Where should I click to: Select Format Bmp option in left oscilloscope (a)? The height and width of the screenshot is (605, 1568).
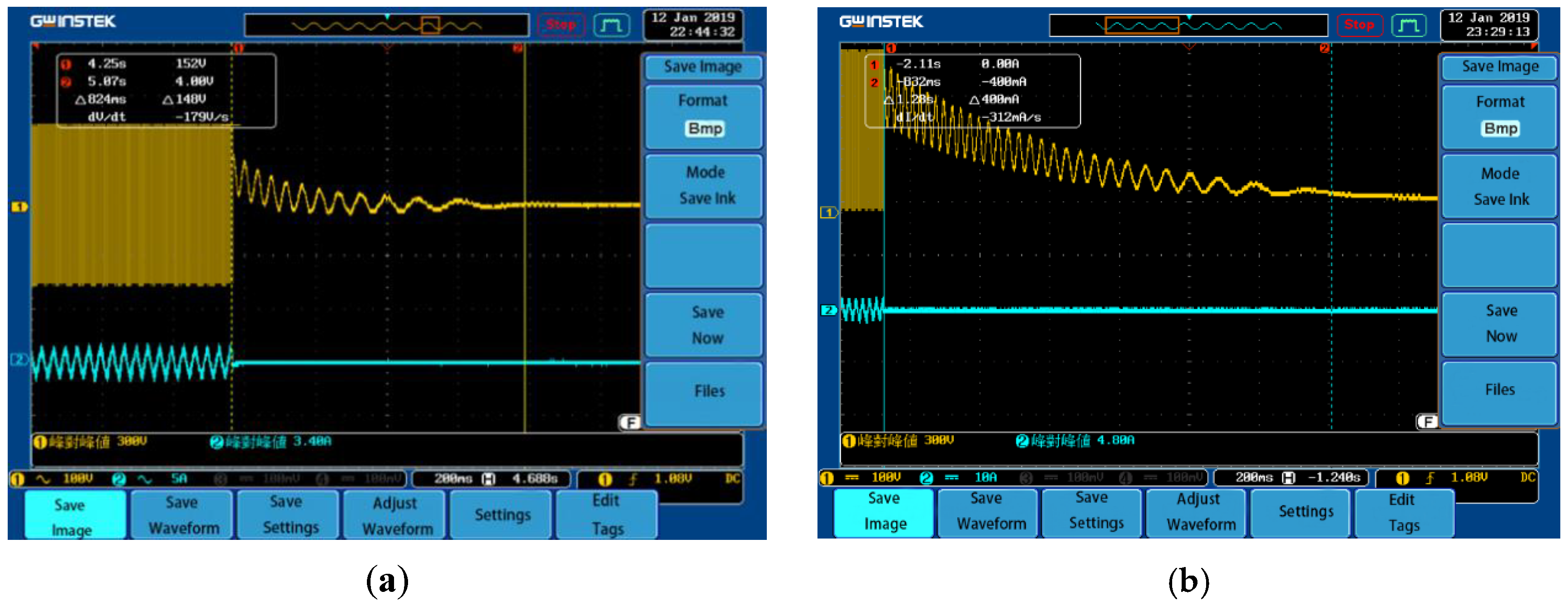[x=703, y=116]
